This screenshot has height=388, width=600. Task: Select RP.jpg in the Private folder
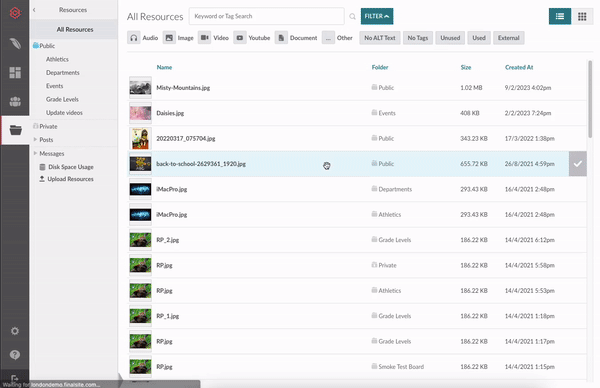(164, 265)
